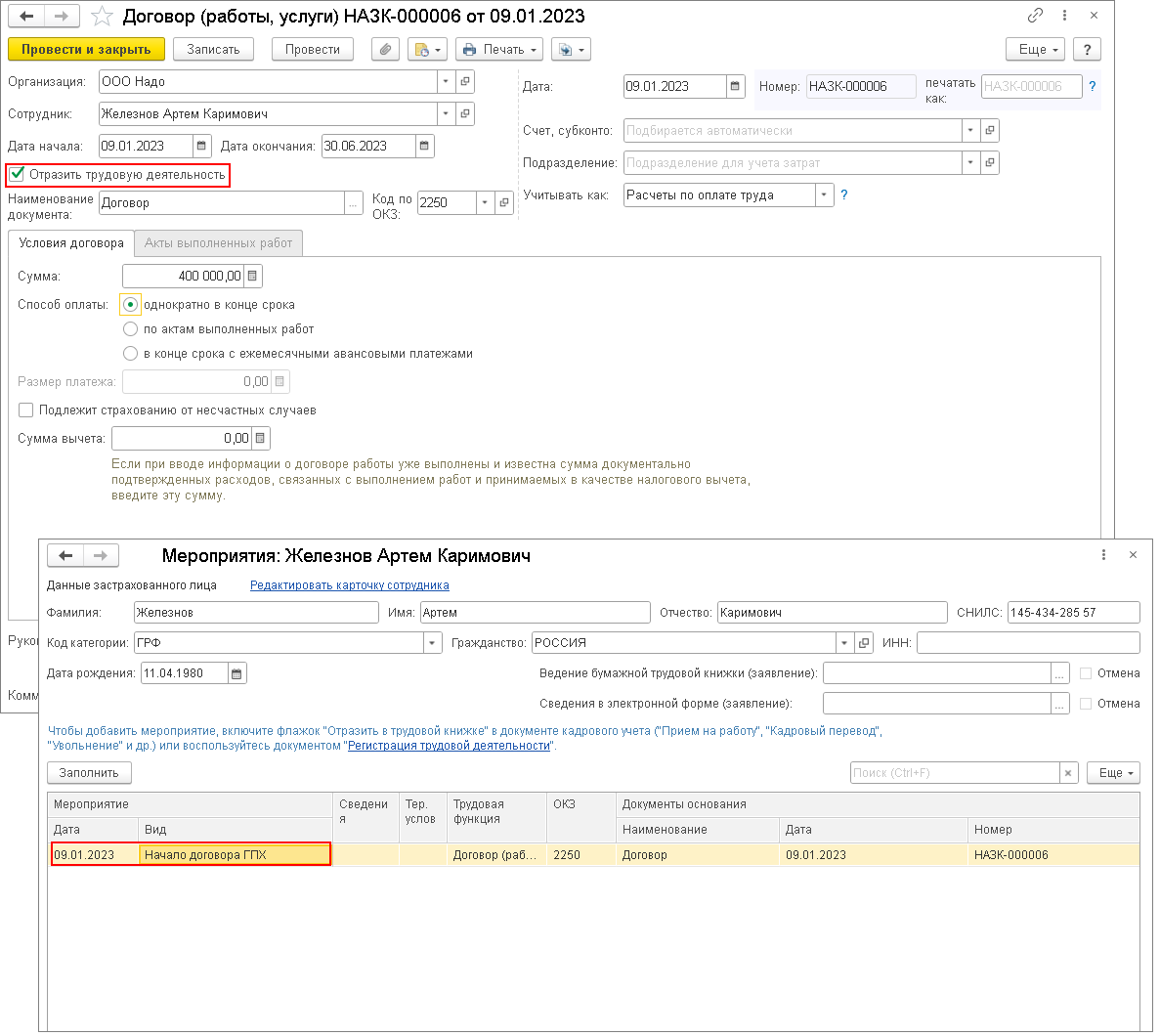Click the Поиск search field

[x=954, y=773]
